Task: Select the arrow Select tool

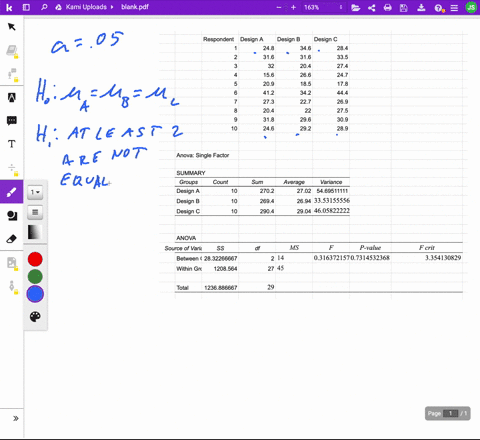Action: pos(12,27)
